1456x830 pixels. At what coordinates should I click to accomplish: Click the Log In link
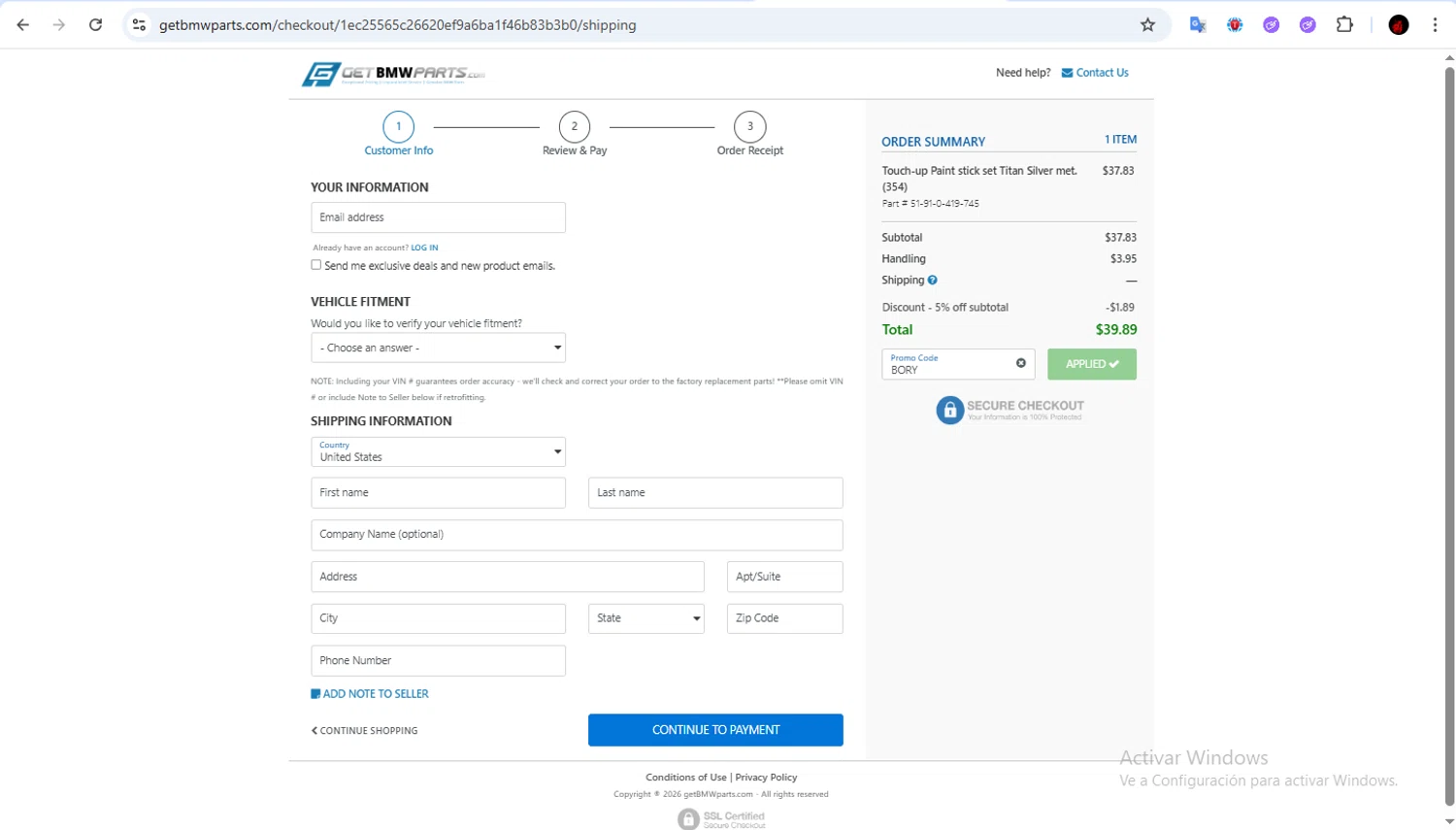(424, 248)
